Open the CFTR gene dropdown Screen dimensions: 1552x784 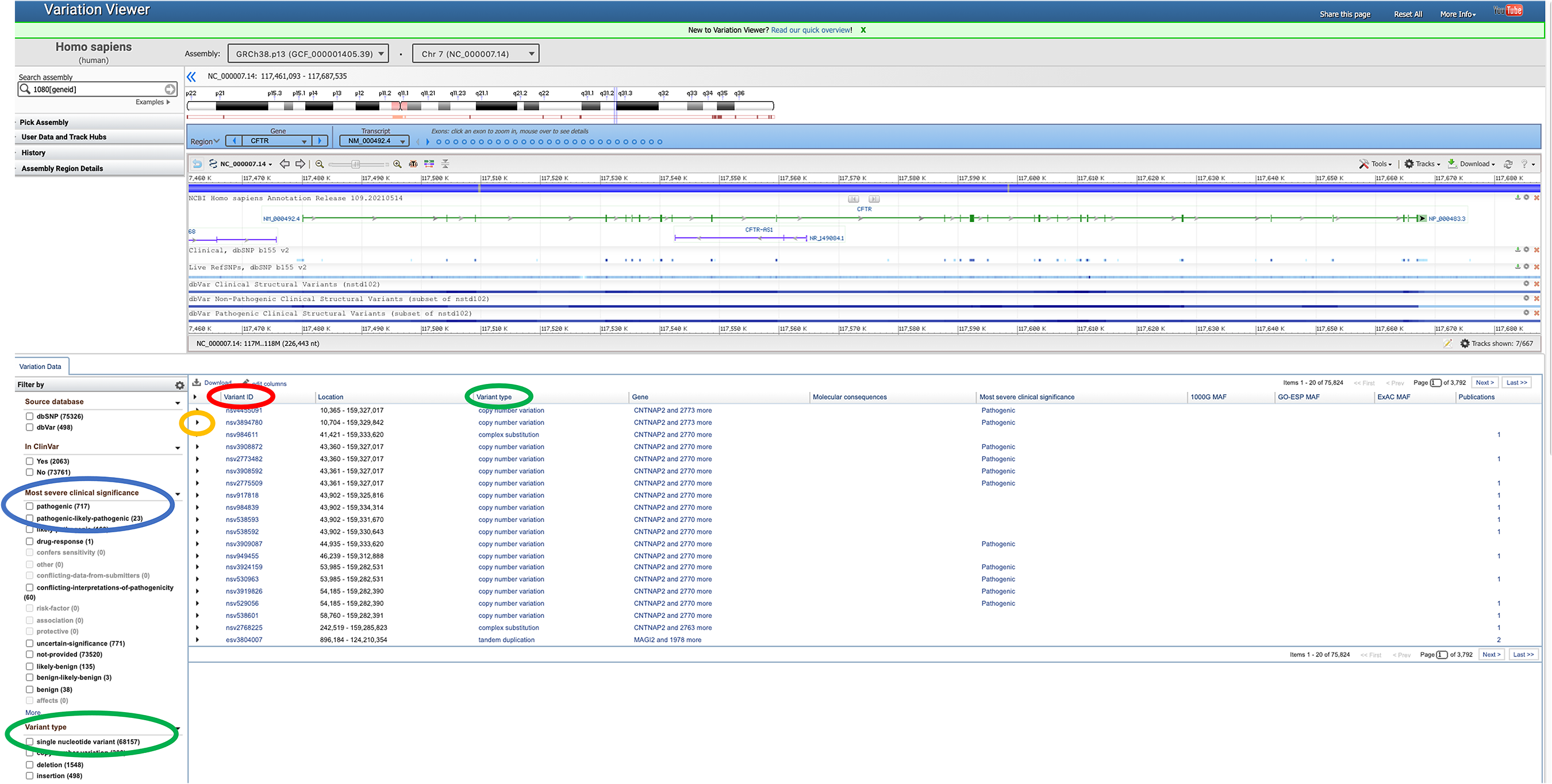tap(276, 141)
